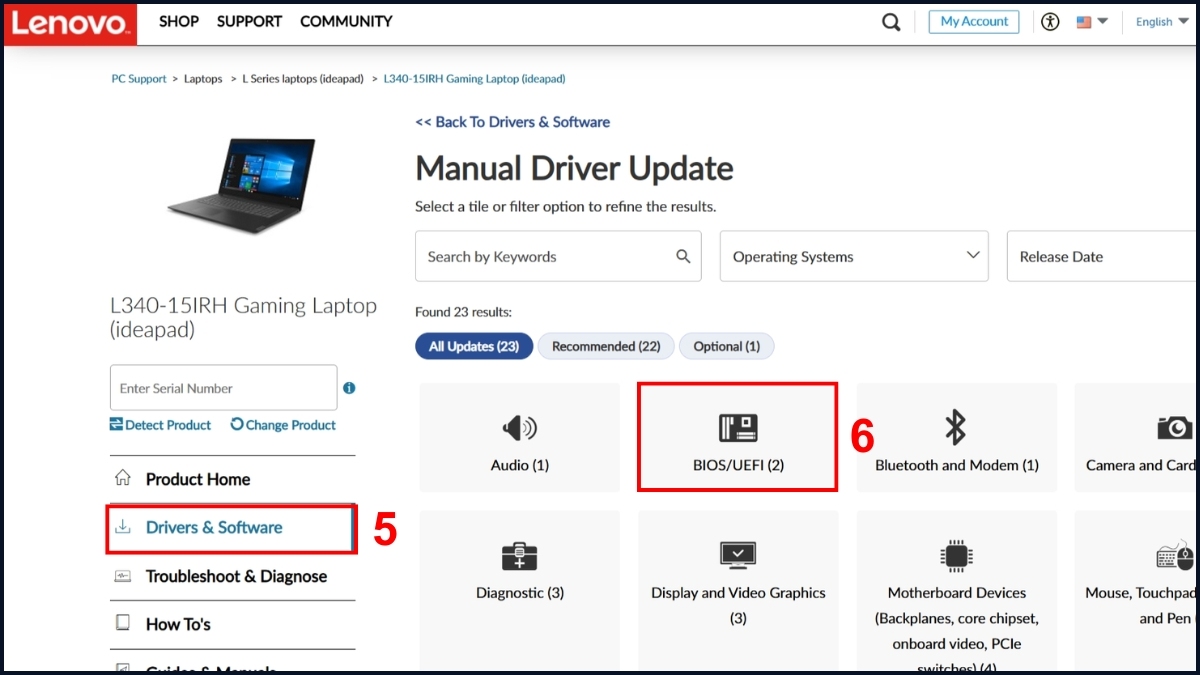Open the country flag selector
This screenshot has width=1200, height=675.
1091,22
